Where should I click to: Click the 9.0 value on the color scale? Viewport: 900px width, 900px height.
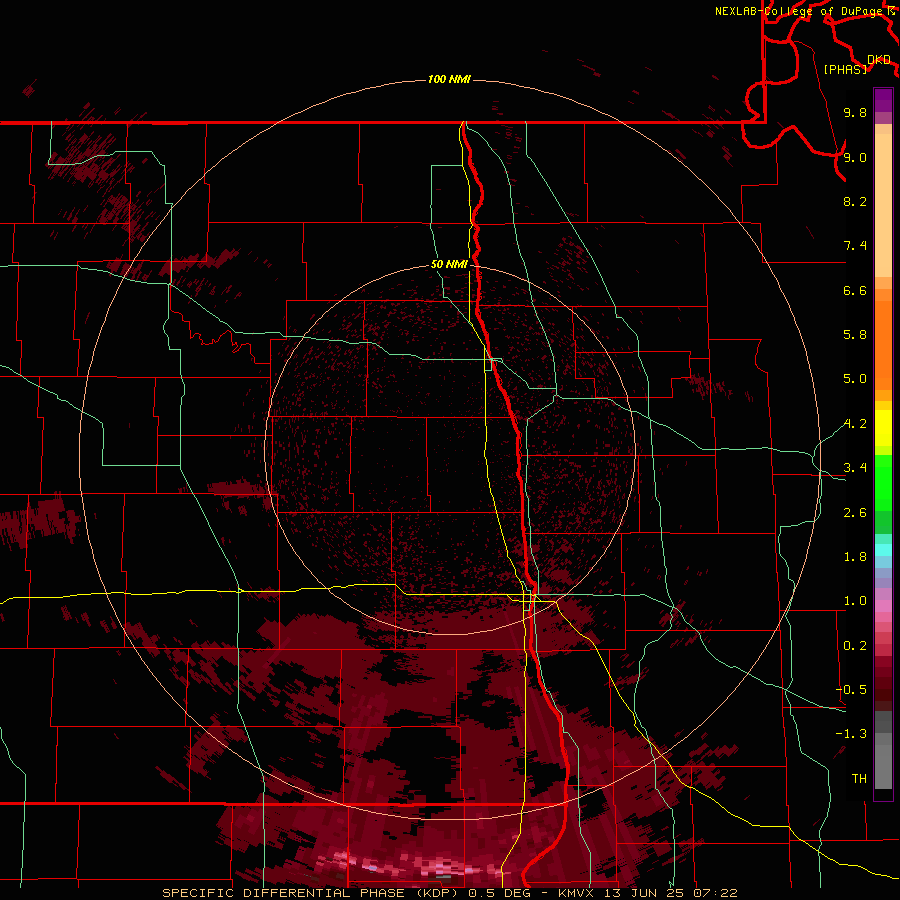coord(855,157)
